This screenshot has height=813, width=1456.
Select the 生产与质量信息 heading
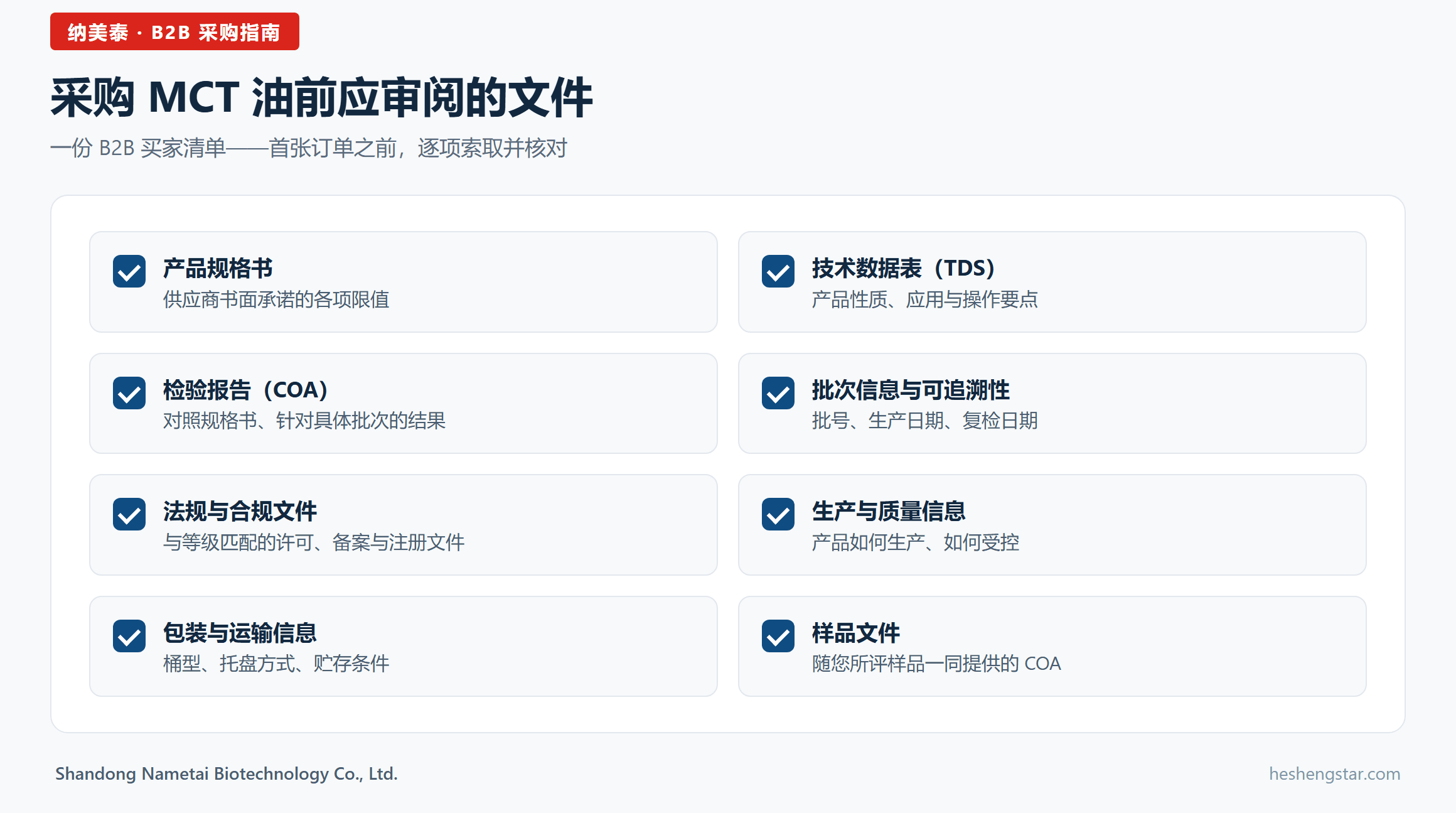click(x=889, y=511)
